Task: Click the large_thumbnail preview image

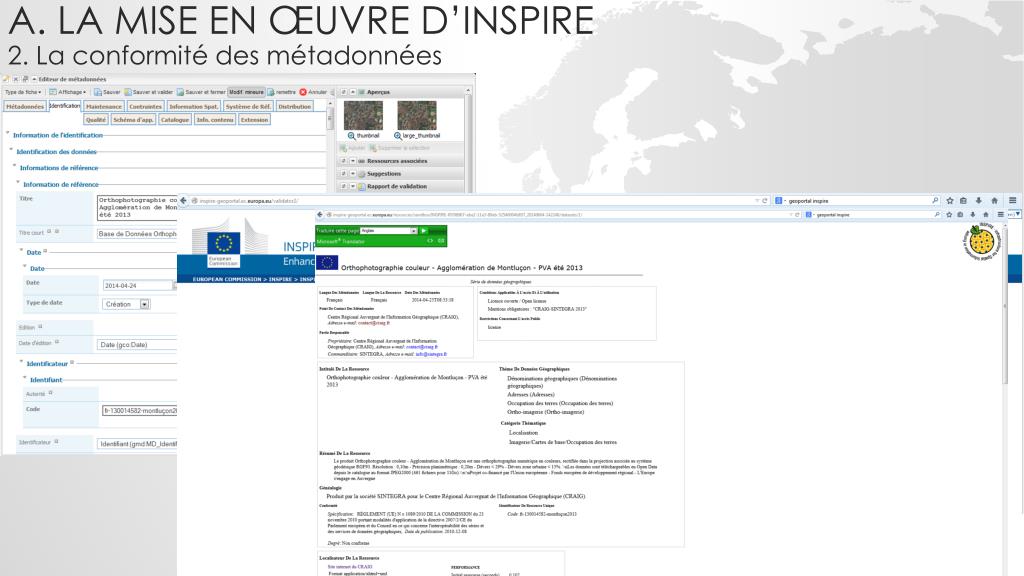Action: (417, 116)
